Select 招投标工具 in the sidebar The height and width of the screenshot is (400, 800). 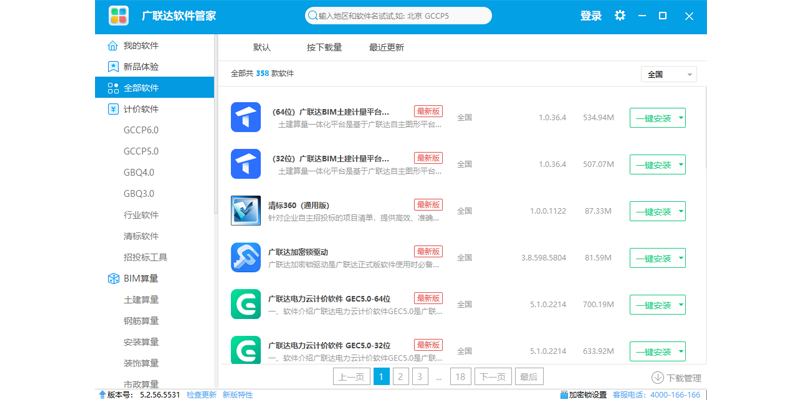pyautogui.click(x=145, y=257)
